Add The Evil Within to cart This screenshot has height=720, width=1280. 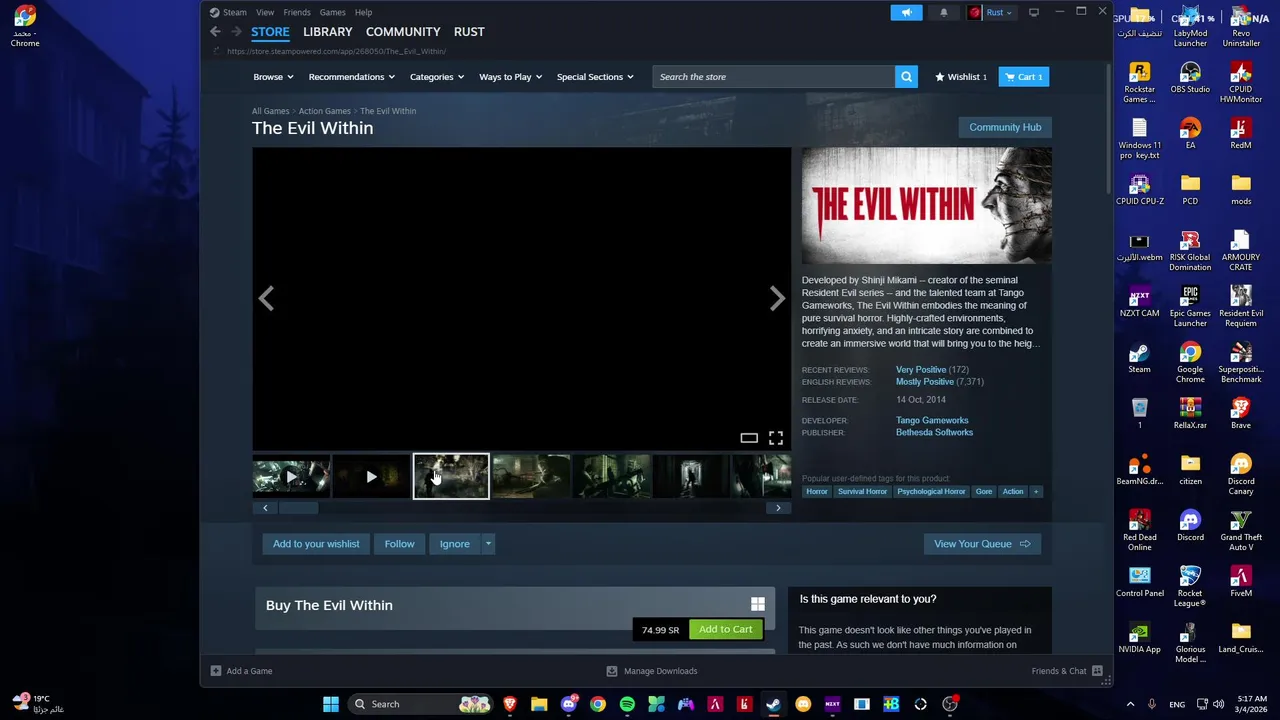pyautogui.click(x=725, y=629)
